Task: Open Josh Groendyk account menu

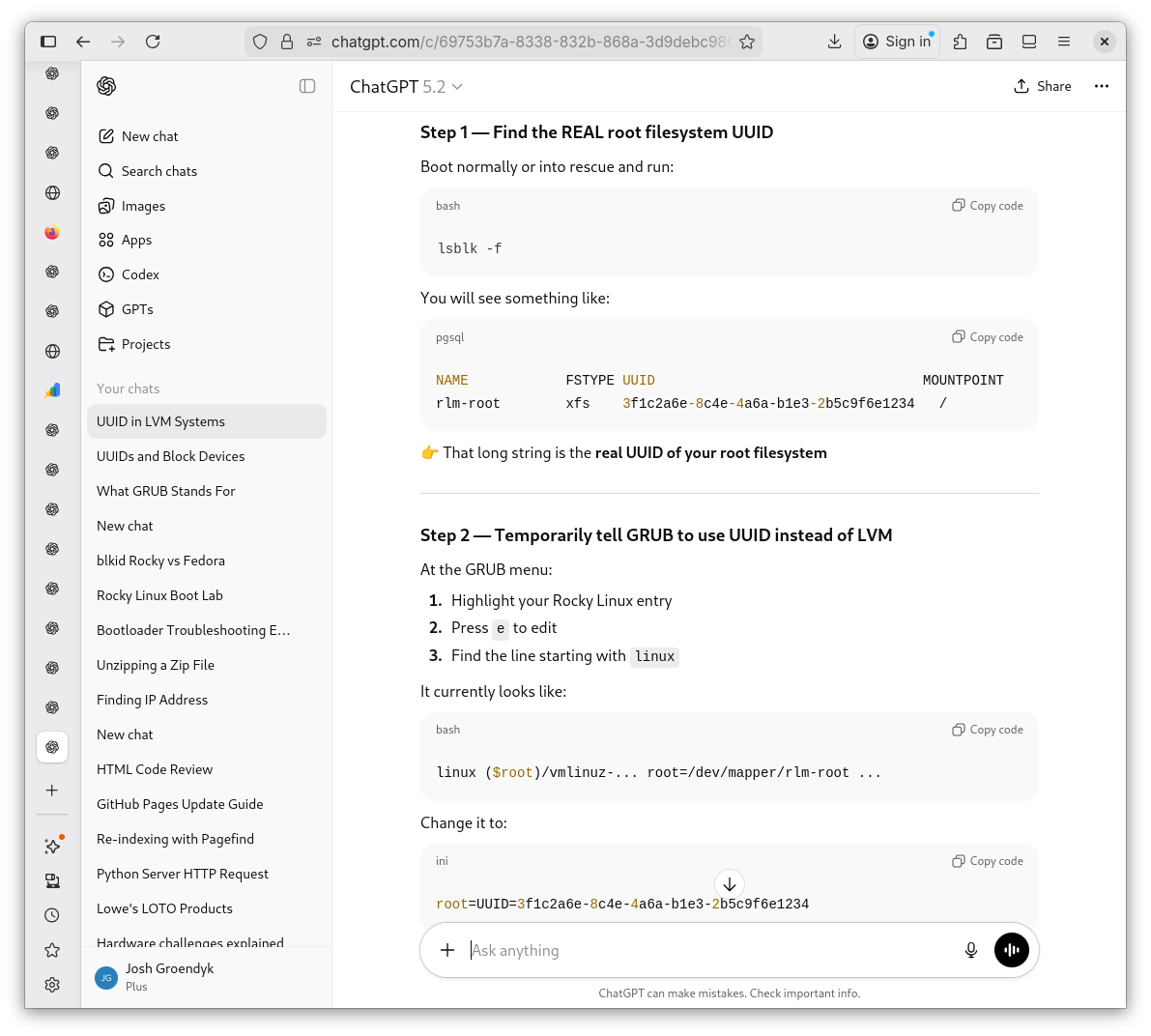Action: pyautogui.click(x=169, y=976)
